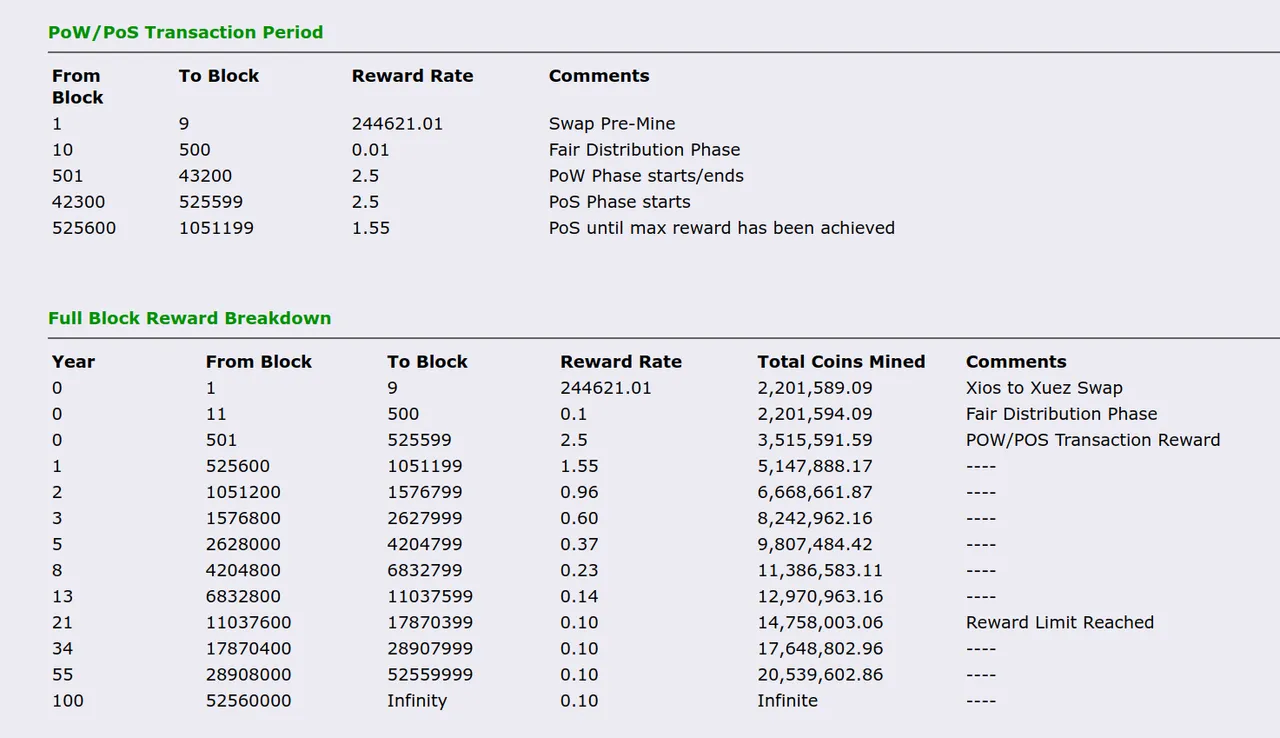Select the Year 100 row cell

pyautogui.click(x=68, y=700)
